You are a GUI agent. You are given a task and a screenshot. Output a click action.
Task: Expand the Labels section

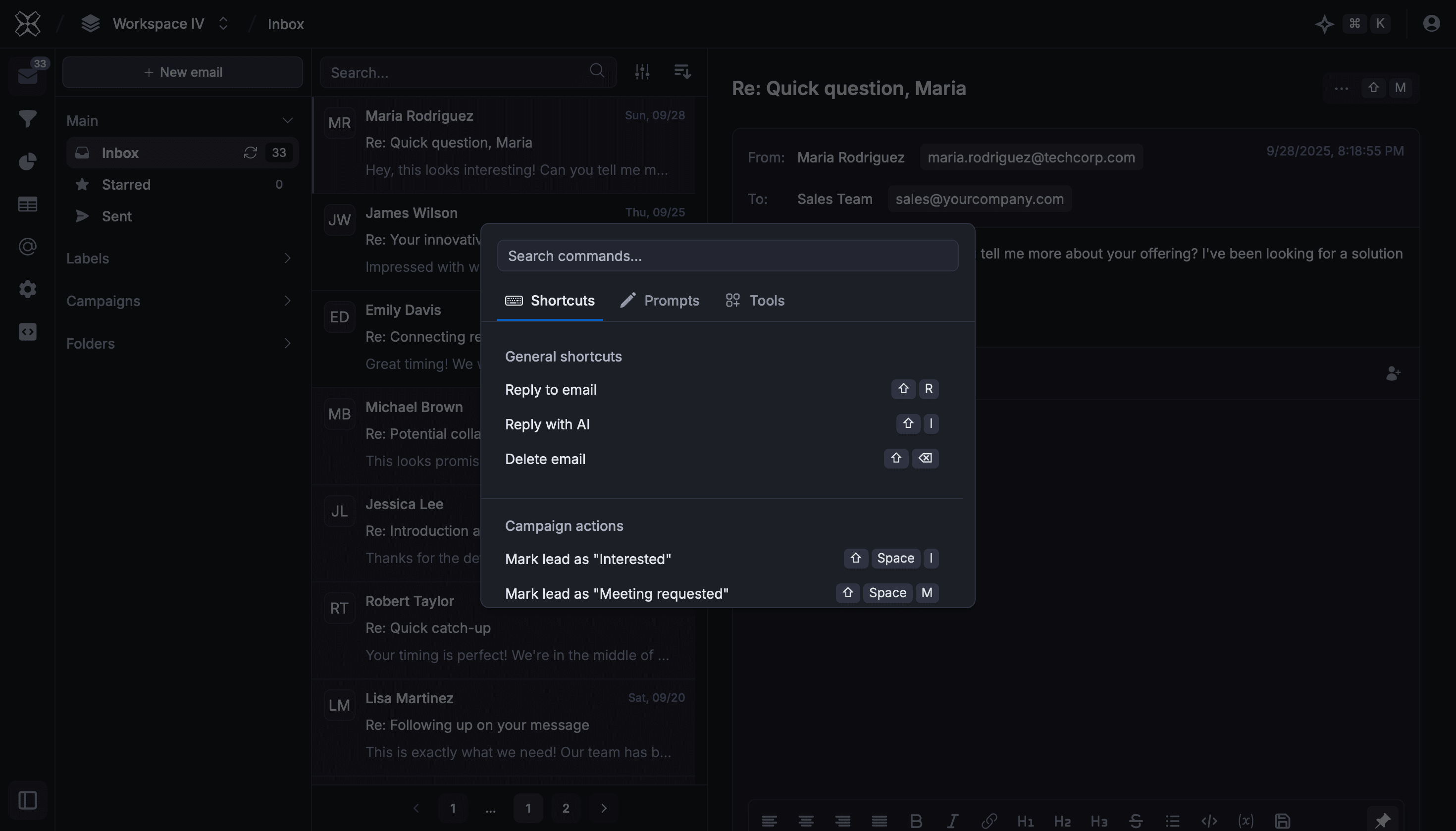pos(288,258)
